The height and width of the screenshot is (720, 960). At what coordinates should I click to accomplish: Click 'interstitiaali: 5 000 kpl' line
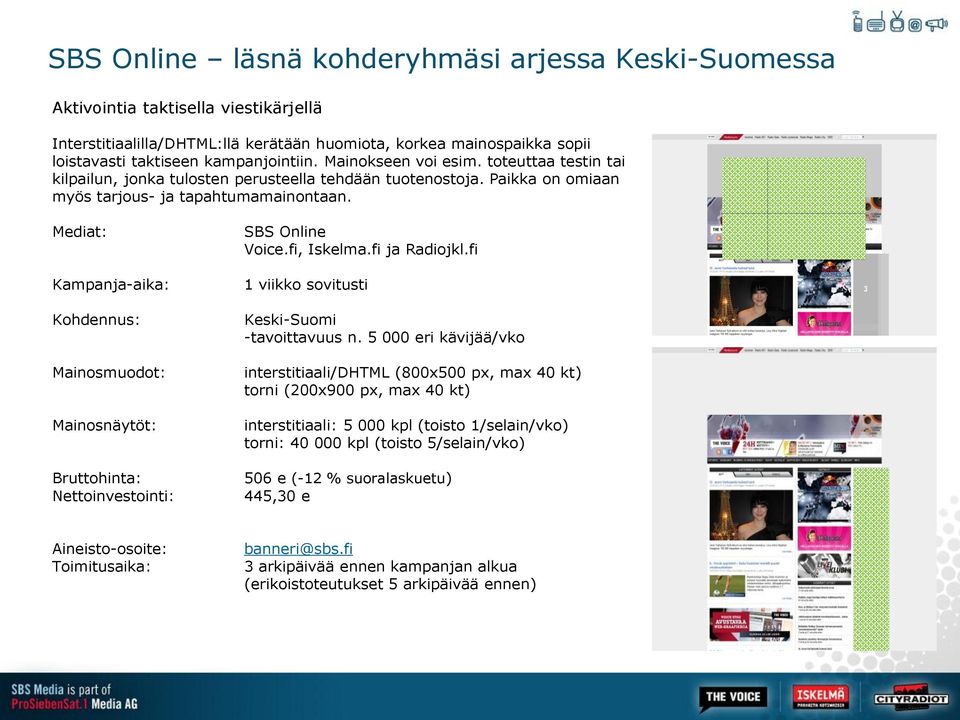point(406,426)
